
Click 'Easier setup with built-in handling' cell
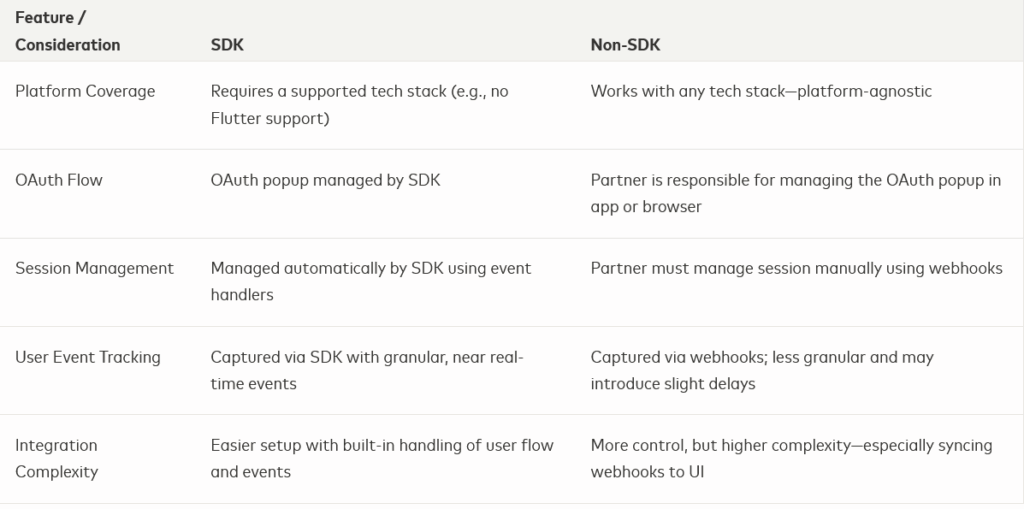[x=381, y=445]
